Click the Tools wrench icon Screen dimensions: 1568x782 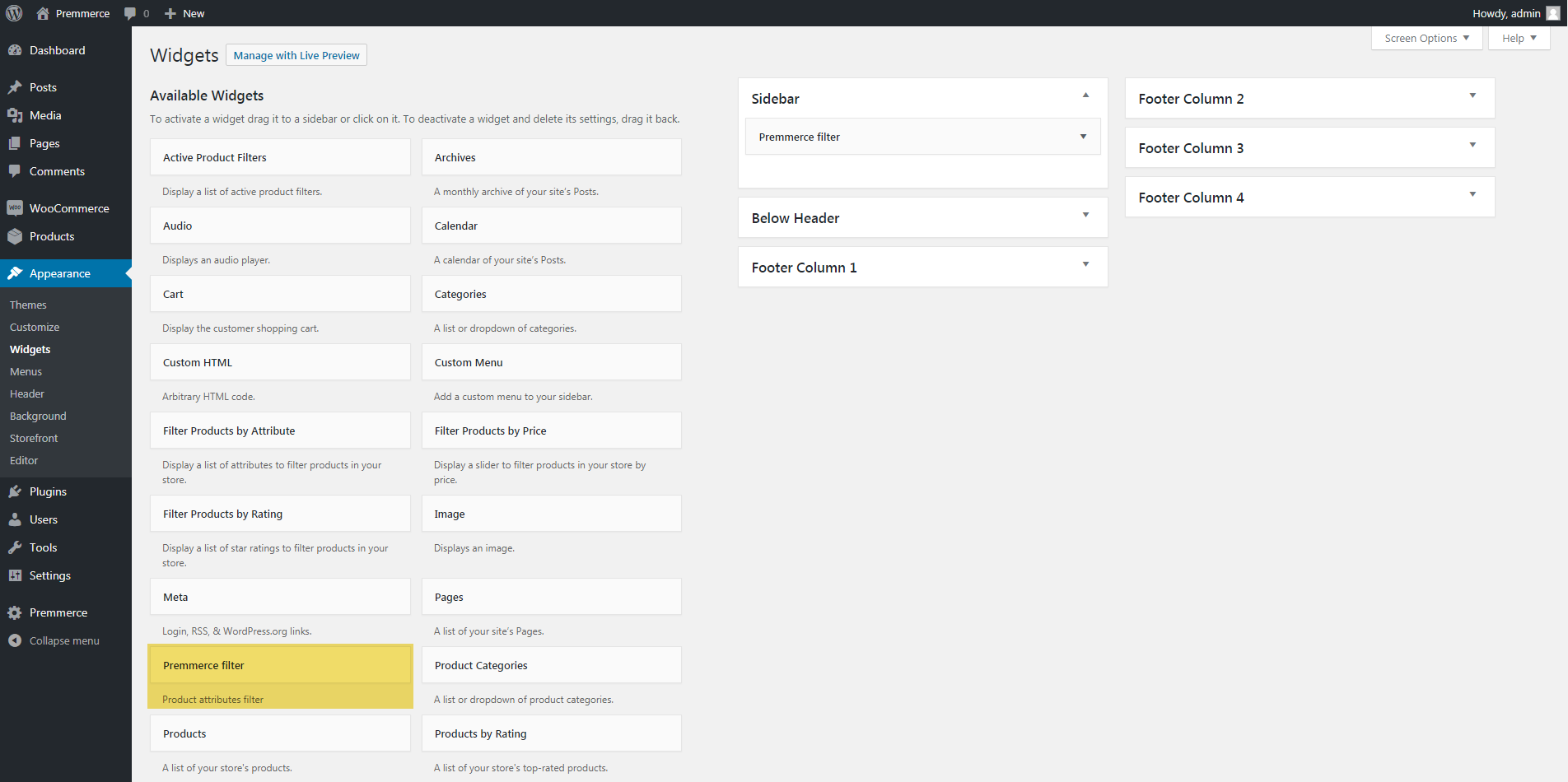coord(15,547)
